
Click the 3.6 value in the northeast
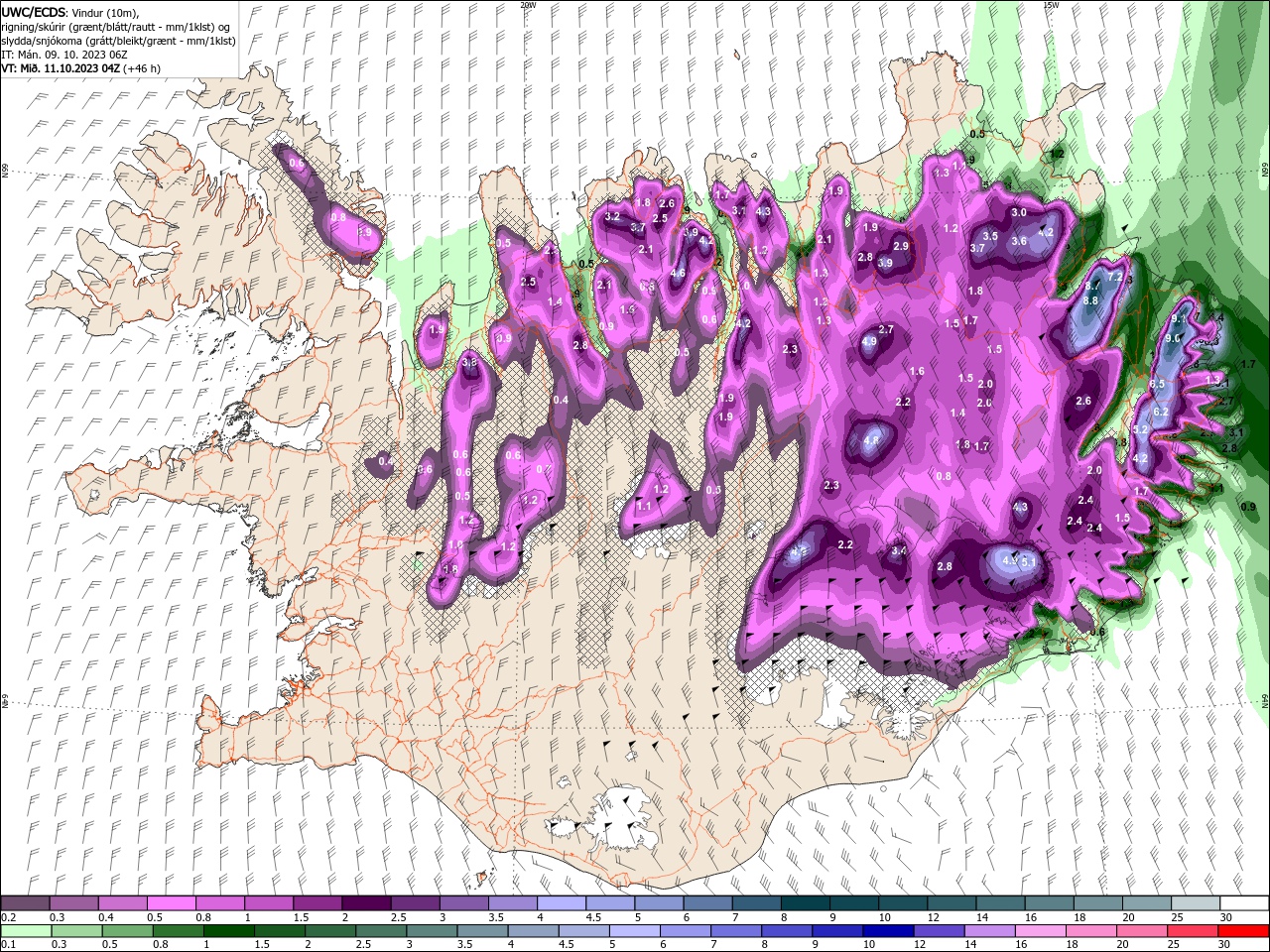(x=1018, y=241)
